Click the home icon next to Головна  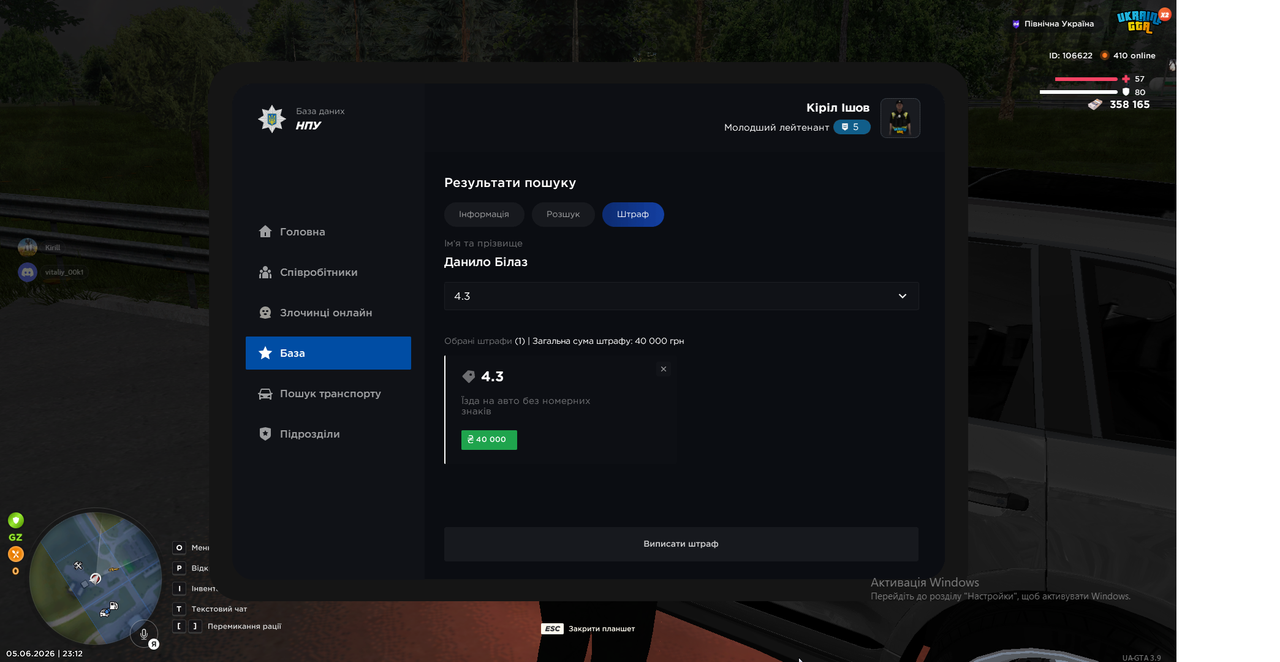pyautogui.click(x=265, y=232)
